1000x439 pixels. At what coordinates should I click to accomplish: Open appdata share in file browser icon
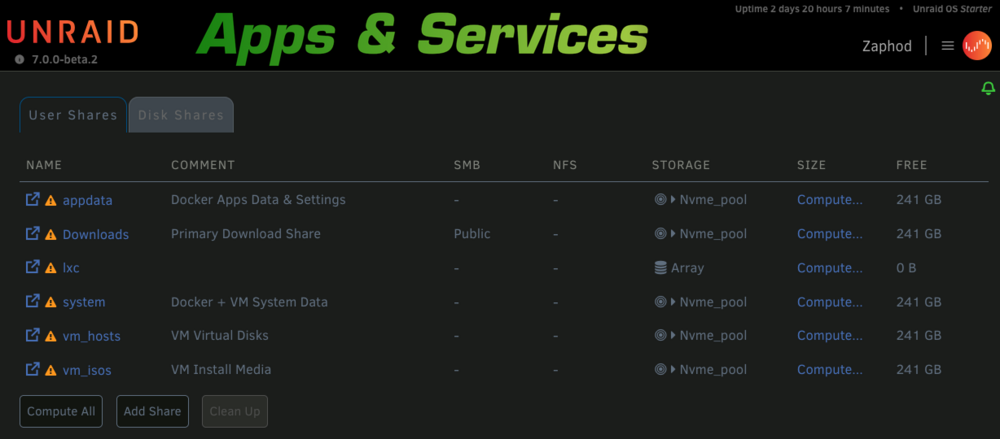click(32, 199)
